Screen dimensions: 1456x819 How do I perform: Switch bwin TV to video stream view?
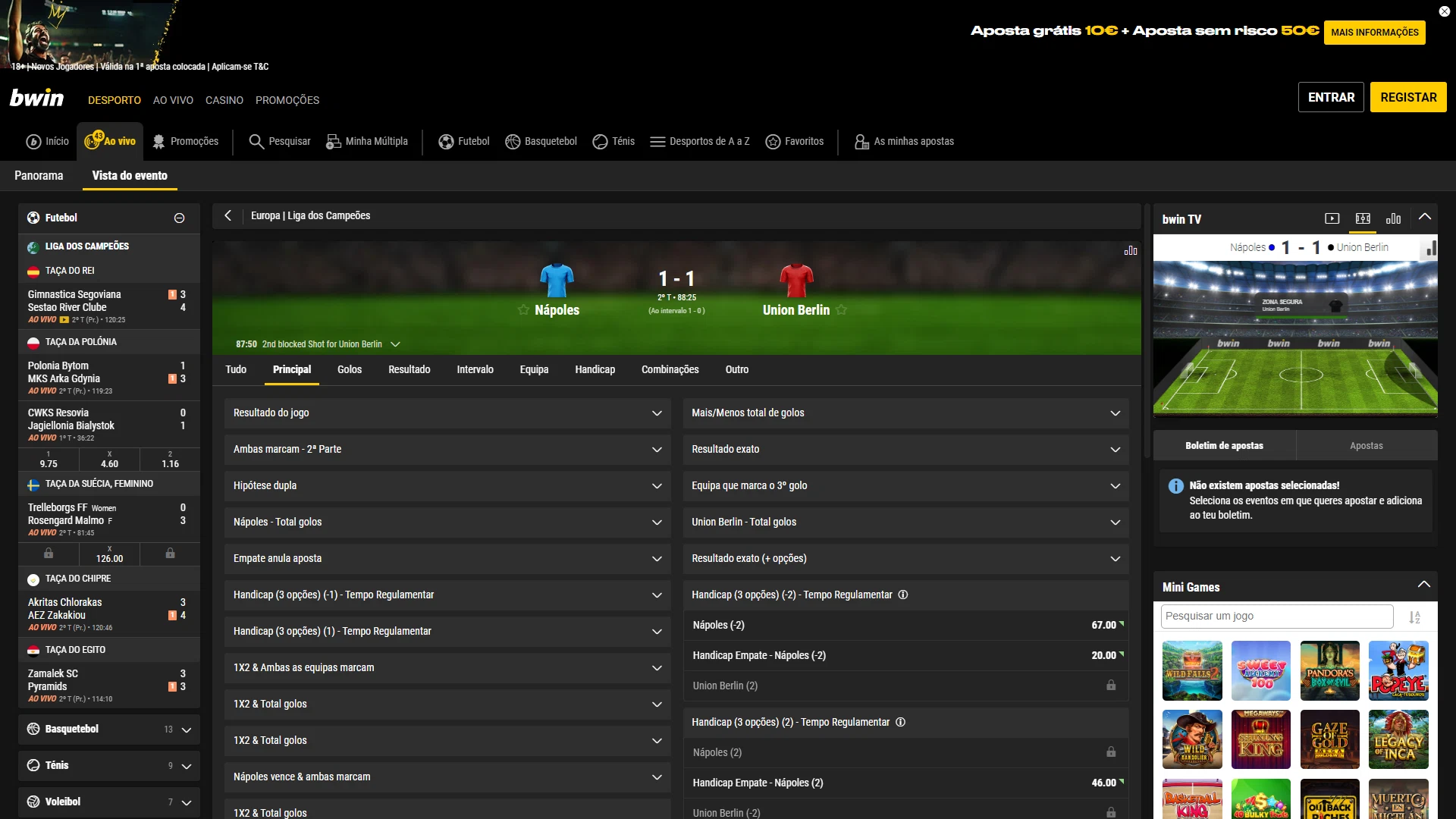point(1332,218)
